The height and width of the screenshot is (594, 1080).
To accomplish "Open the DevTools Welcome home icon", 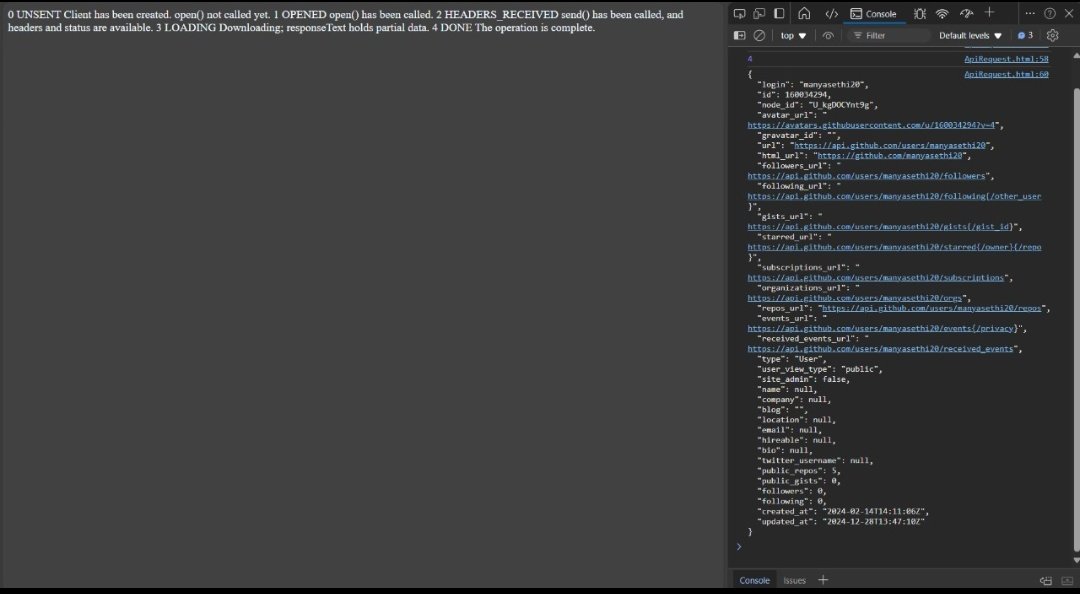I will pyautogui.click(x=804, y=14).
